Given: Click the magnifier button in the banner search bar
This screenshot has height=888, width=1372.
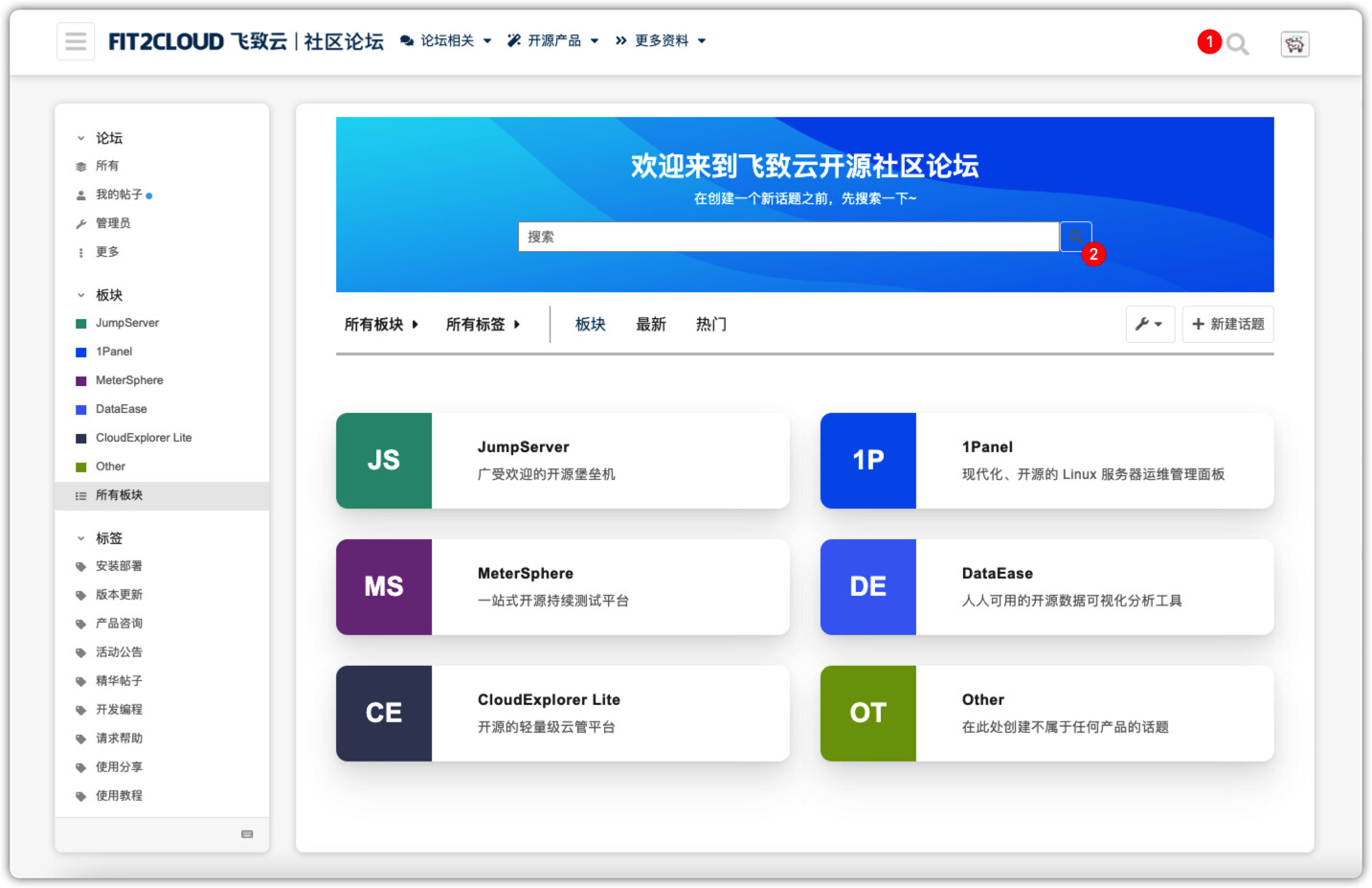Looking at the screenshot, I should pos(1075,236).
